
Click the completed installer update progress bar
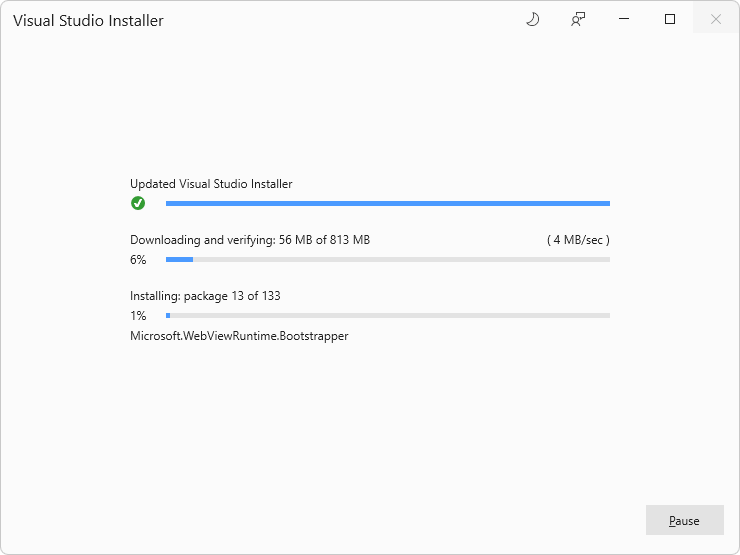click(x=388, y=203)
